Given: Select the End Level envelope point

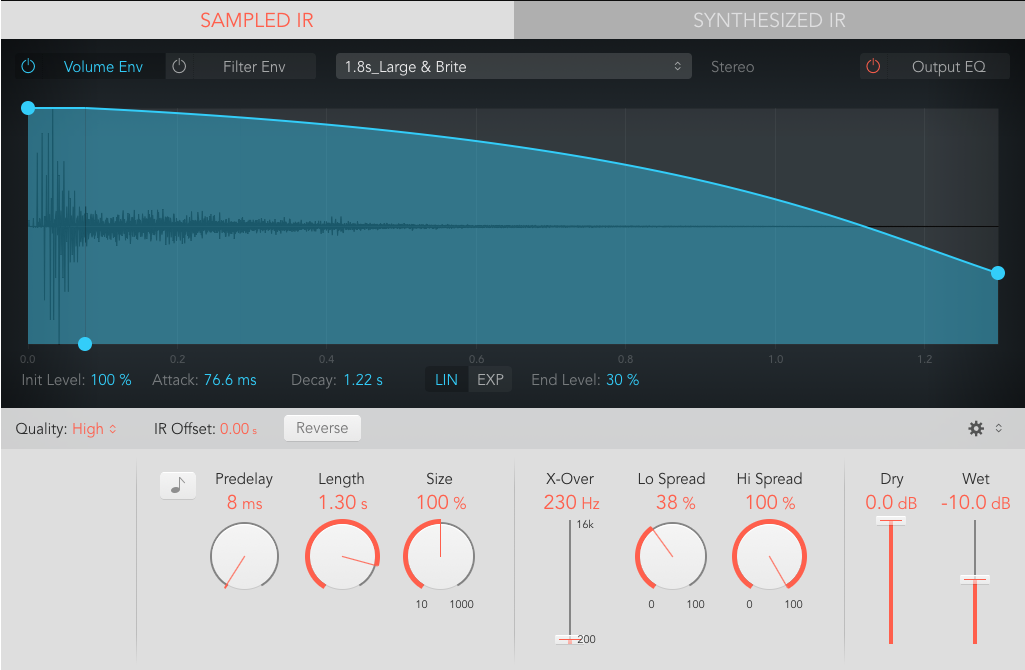Looking at the screenshot, I should (x=998, y=273).
